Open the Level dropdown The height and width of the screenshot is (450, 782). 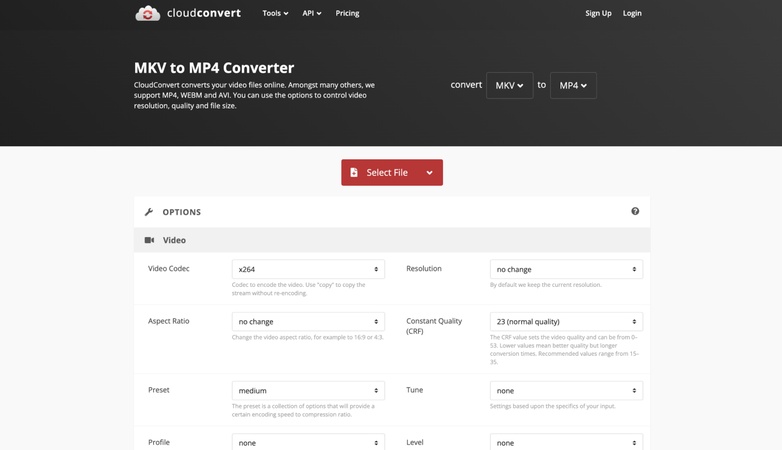point(566,442)
